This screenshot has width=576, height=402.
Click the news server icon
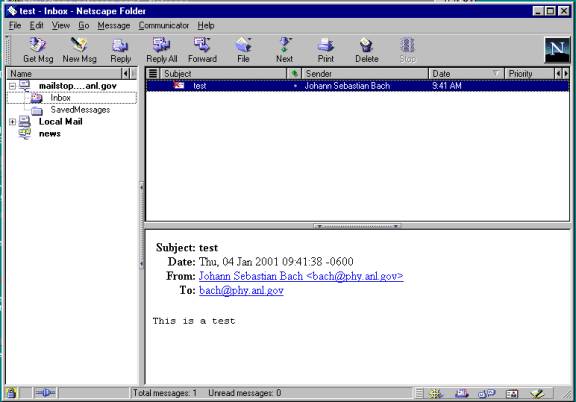[25, 134]
